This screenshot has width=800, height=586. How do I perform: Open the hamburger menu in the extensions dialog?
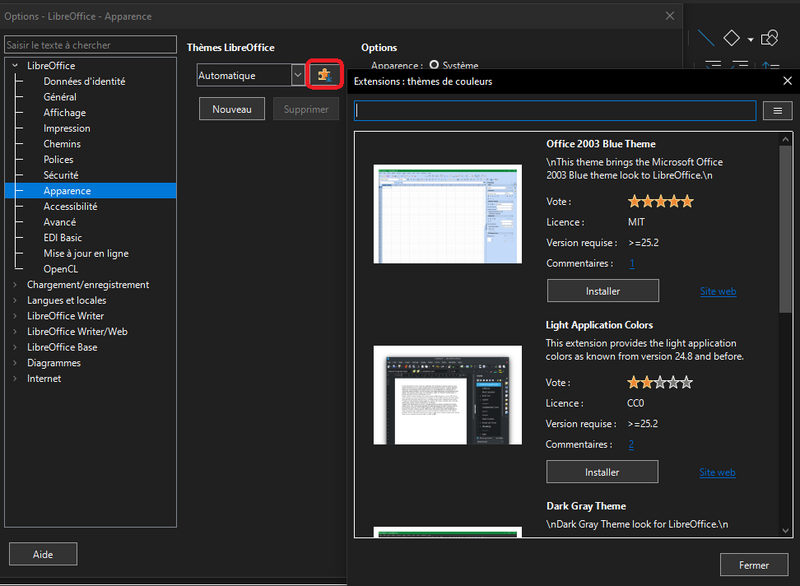point(778,110)
